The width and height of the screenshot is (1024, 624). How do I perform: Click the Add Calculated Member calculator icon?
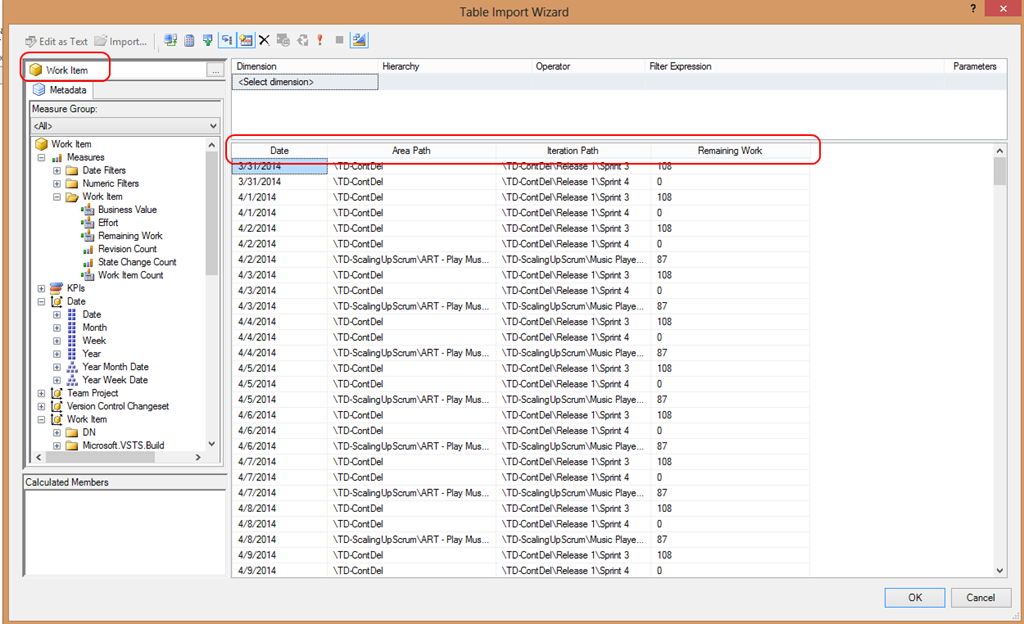(189, 41)
